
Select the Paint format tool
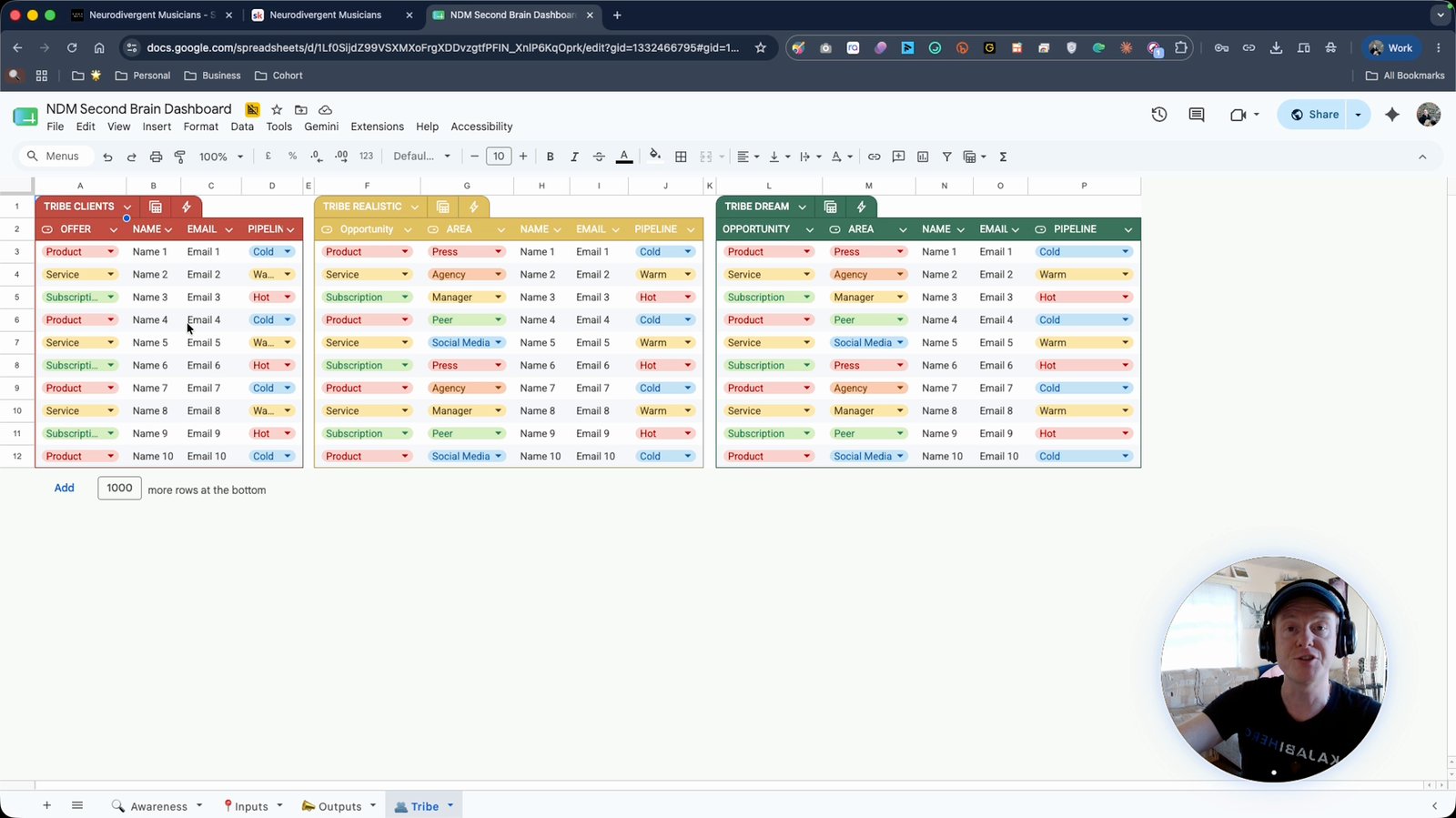pos(180,157)
